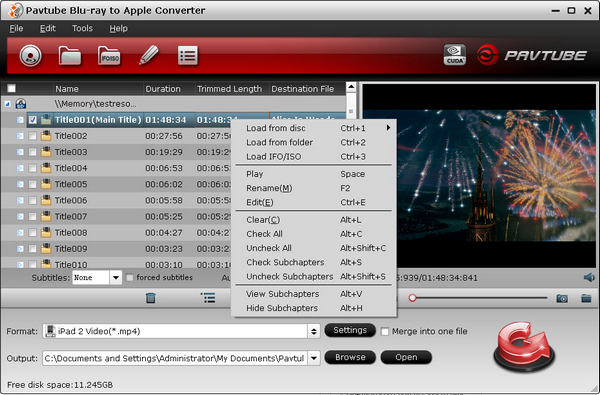Click the preview playback slider handle
The image size is (600, 395).
coord(412,298)
